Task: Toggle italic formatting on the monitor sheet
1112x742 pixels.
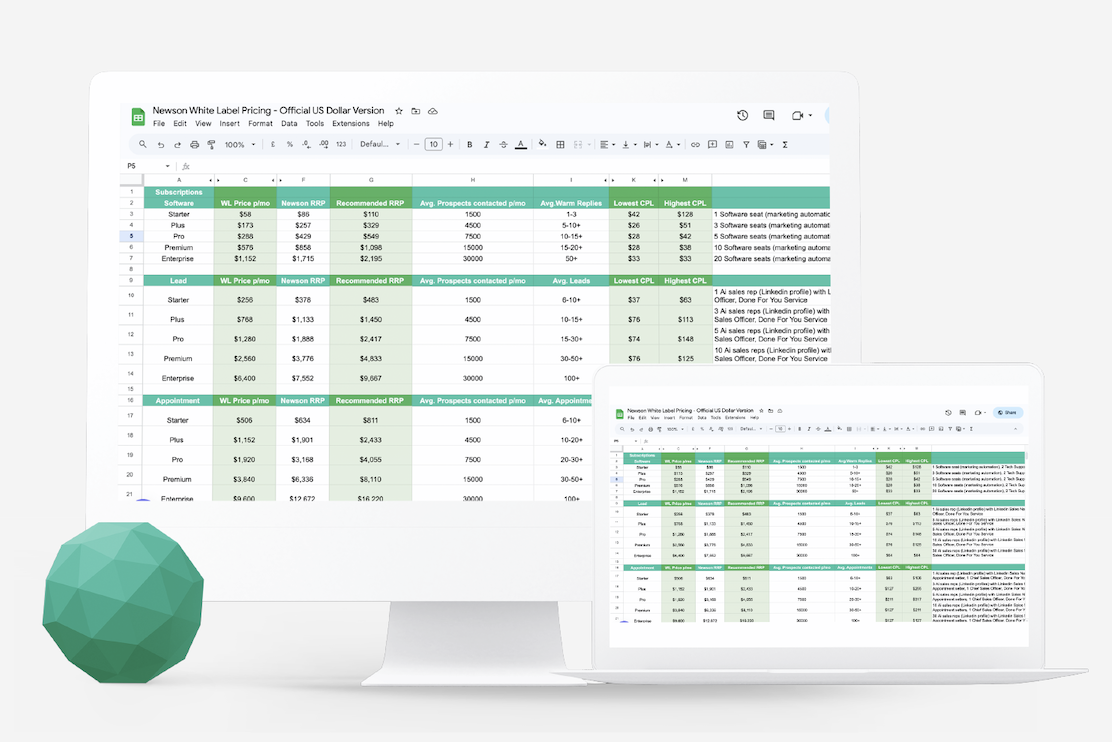Action: coord(486,145)
